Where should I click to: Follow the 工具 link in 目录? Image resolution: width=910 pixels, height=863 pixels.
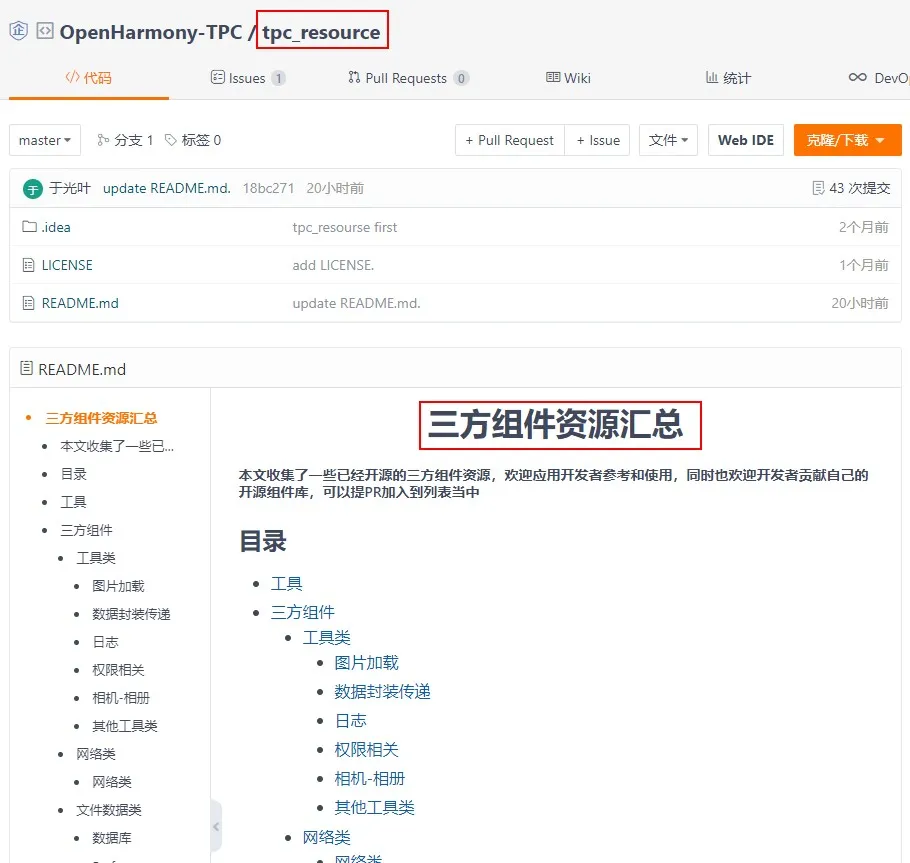pos(287,583)
